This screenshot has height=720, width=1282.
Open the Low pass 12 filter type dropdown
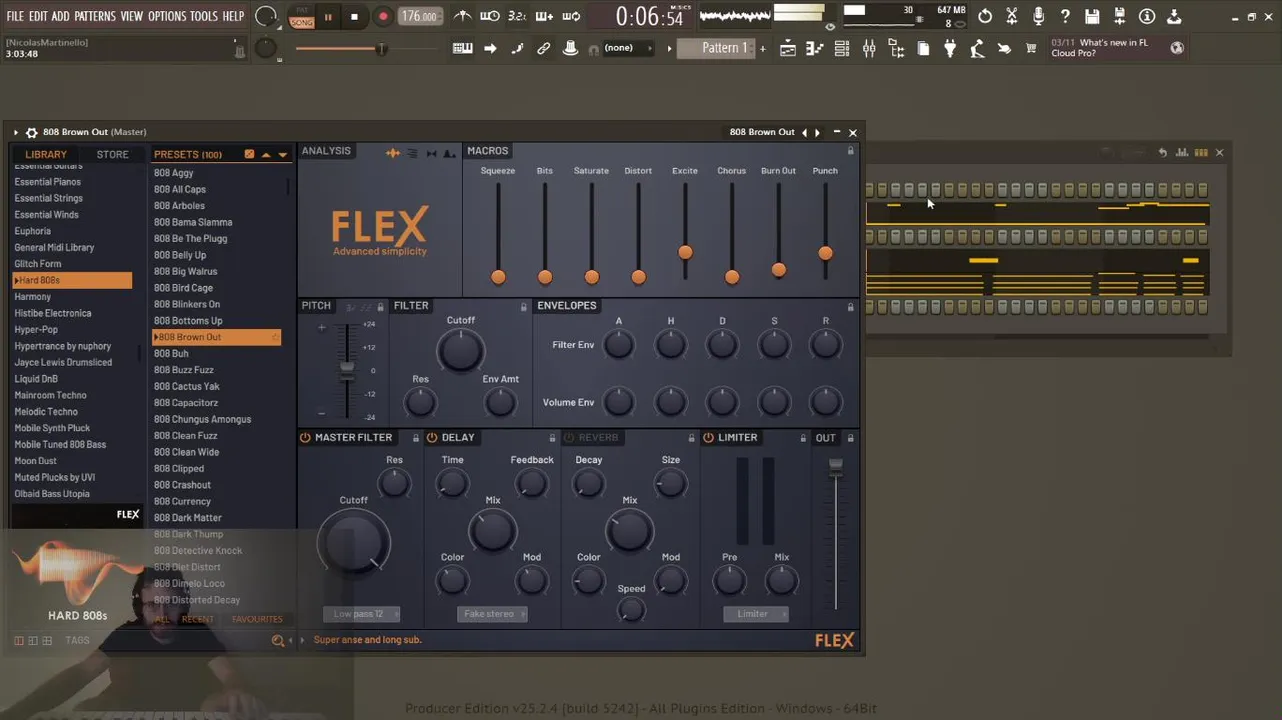(361, 614)
